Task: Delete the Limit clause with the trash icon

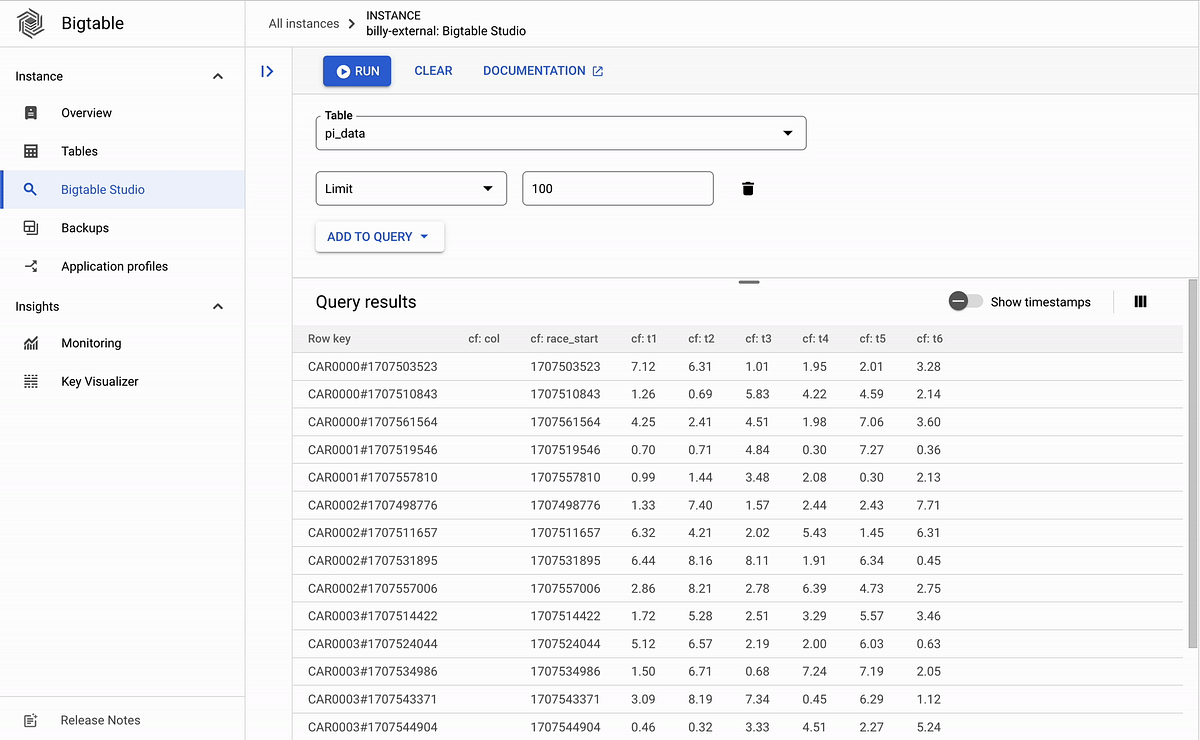Action: tap(747, 188)
